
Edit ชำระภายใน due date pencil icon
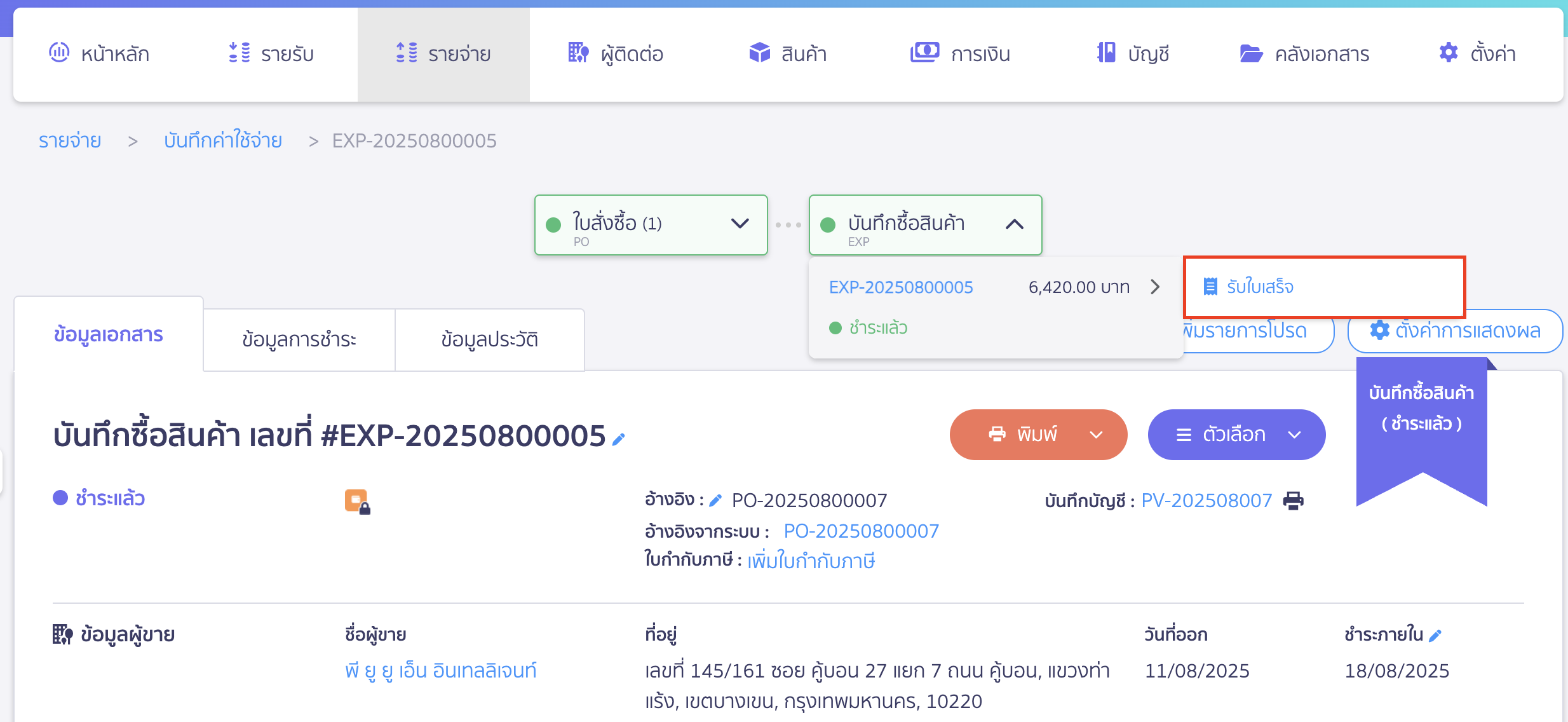[1435, 635]
